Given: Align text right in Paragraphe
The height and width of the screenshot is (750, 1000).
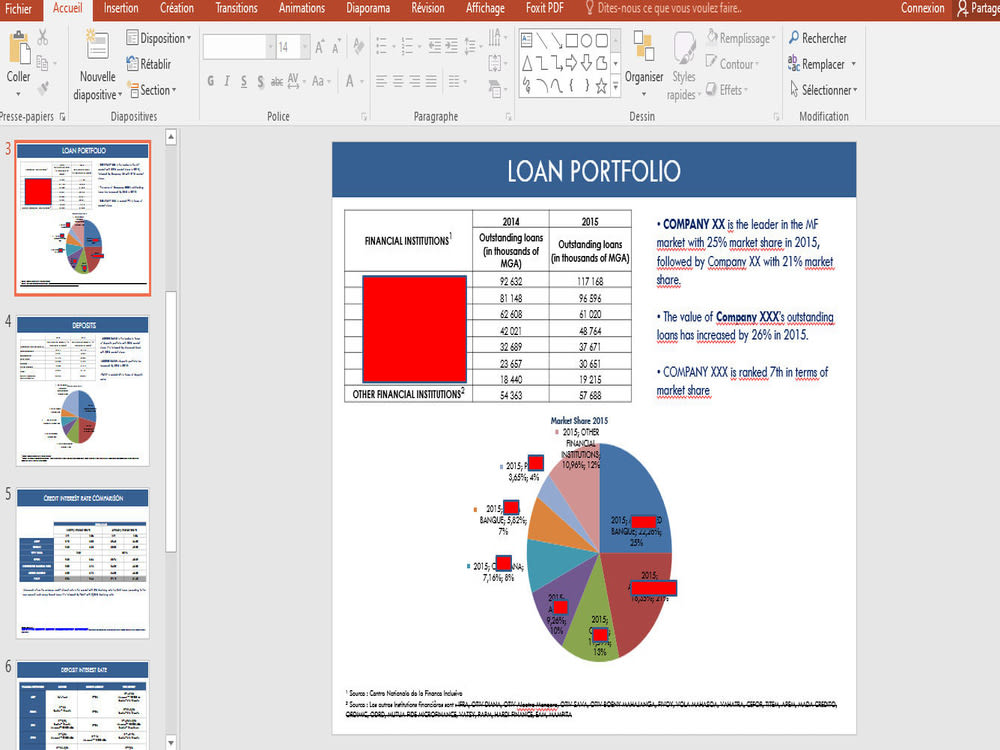Looking at the screenshot, I should coord(415,82).
